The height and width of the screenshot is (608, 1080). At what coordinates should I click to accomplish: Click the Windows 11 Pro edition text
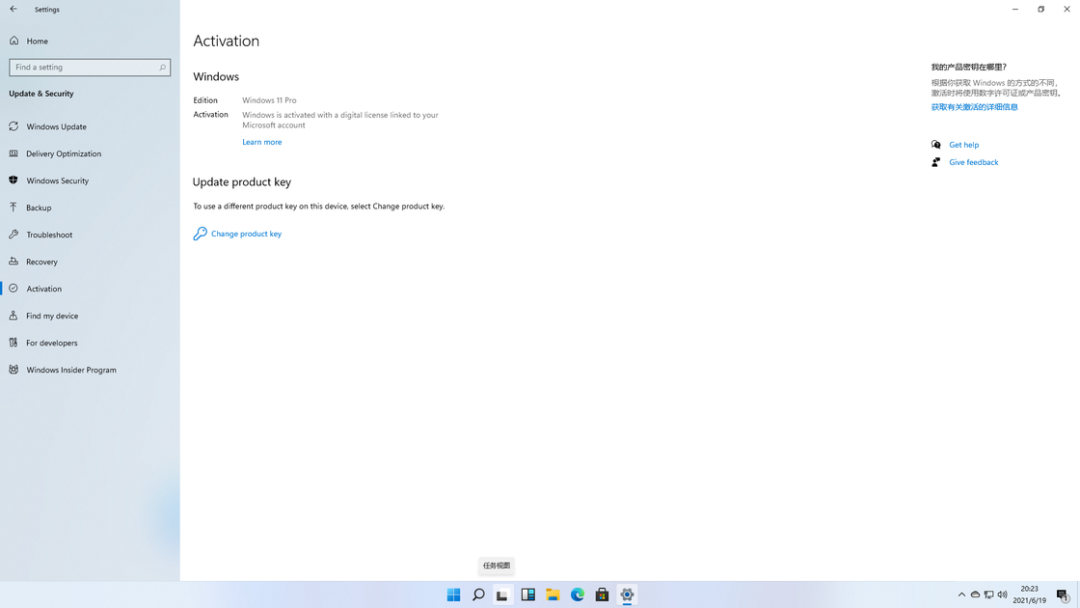pyautogui.click(x=269, y=101)
